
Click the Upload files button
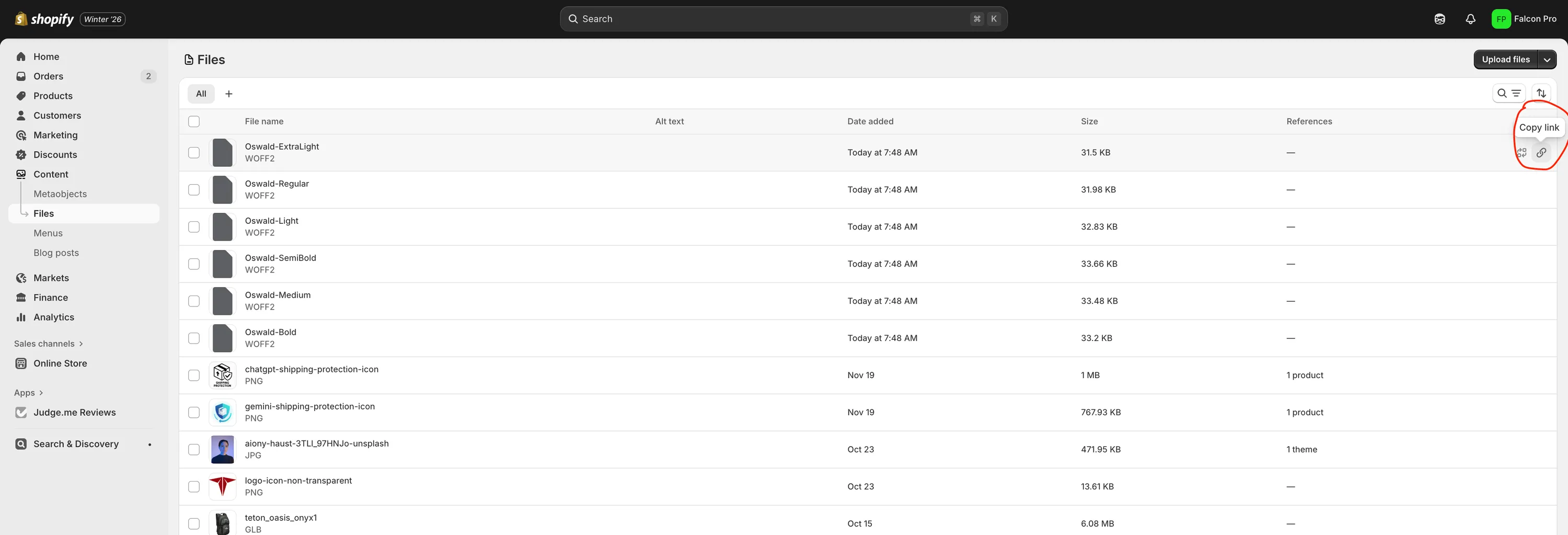click(1505, 59)
